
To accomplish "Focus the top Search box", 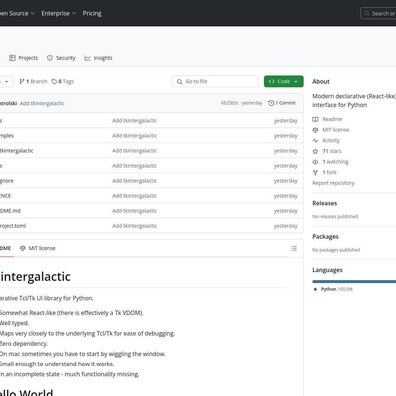I will 378,13.
